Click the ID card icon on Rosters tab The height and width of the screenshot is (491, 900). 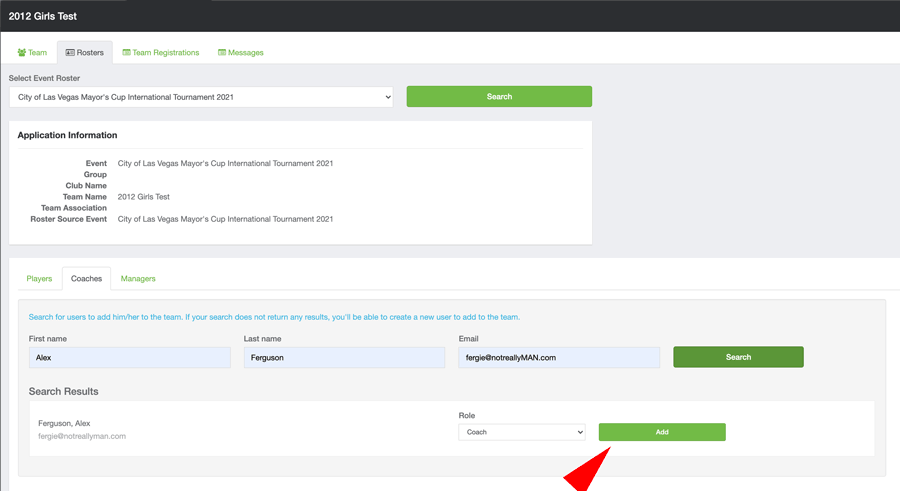pyautogui.click(x=70, y=53)
